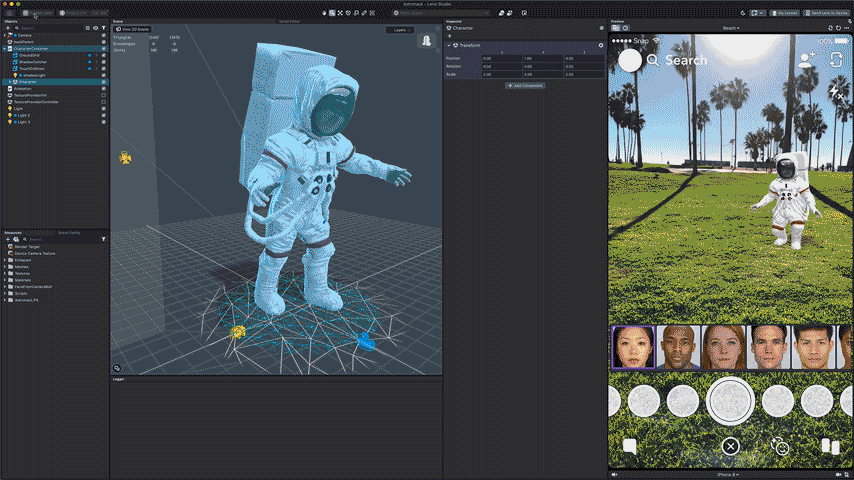Close the lens carousel with X icon

(730, 447)
